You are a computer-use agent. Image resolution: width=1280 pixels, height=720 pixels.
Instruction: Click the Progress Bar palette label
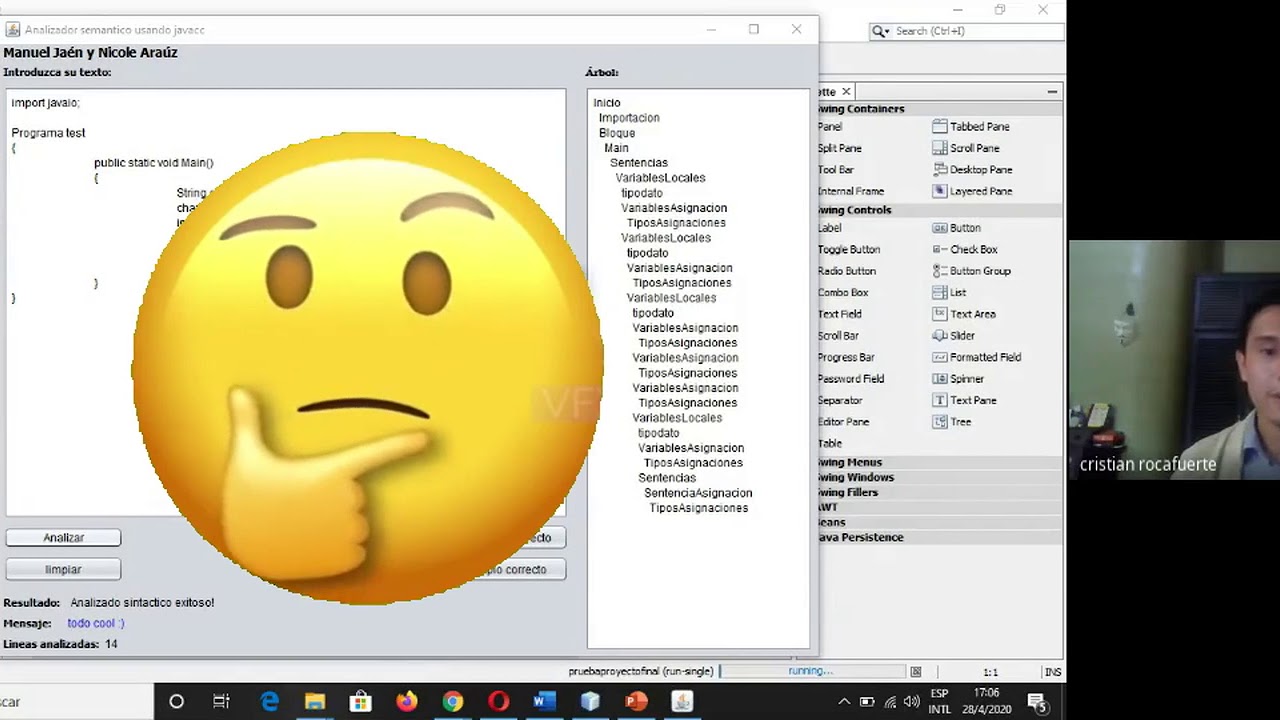click(846, 357)
